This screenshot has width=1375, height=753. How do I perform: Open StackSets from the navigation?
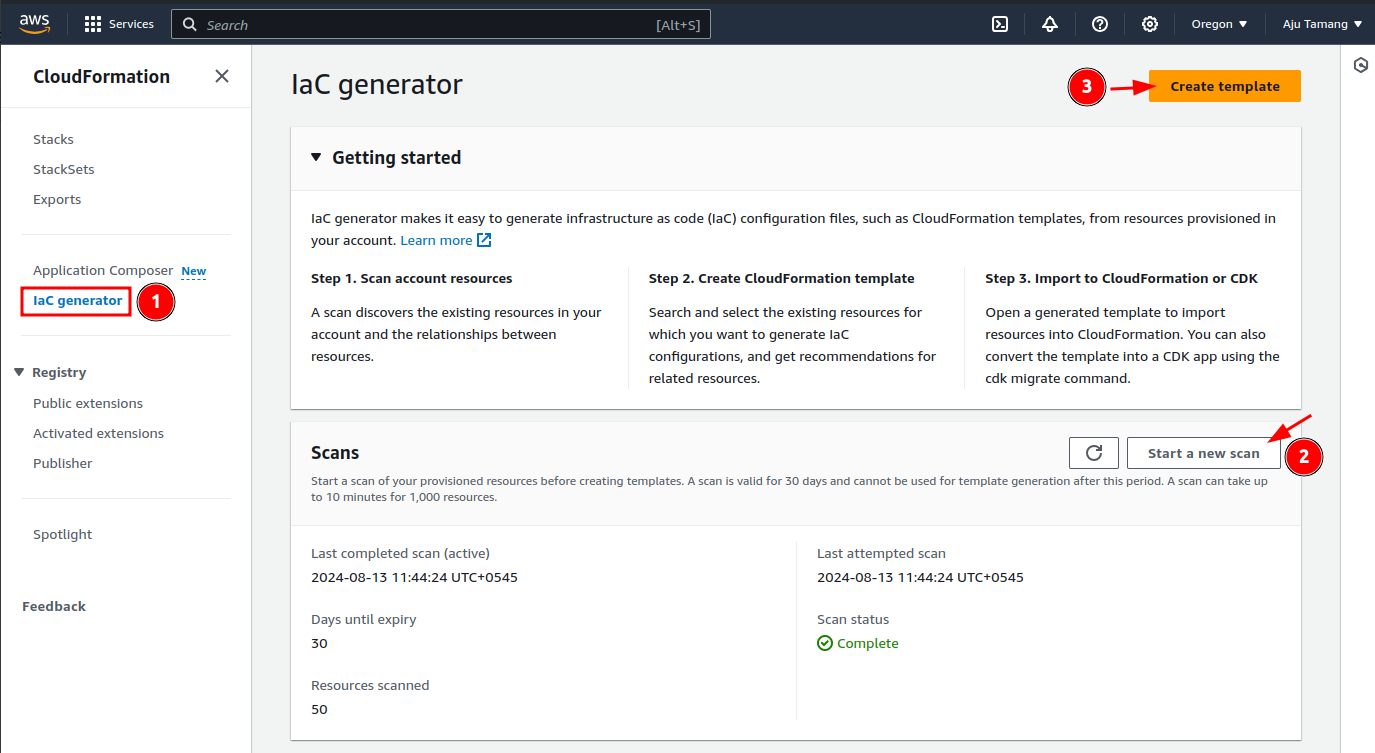(63, 169)
